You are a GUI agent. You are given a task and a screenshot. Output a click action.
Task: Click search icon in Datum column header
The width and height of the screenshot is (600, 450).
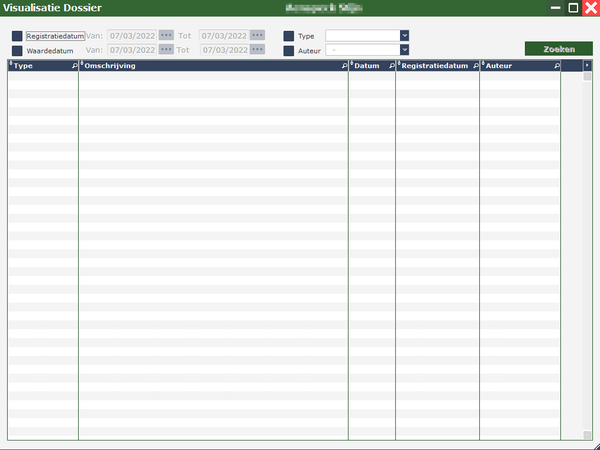pyautogui.click(x=391, y=66)
